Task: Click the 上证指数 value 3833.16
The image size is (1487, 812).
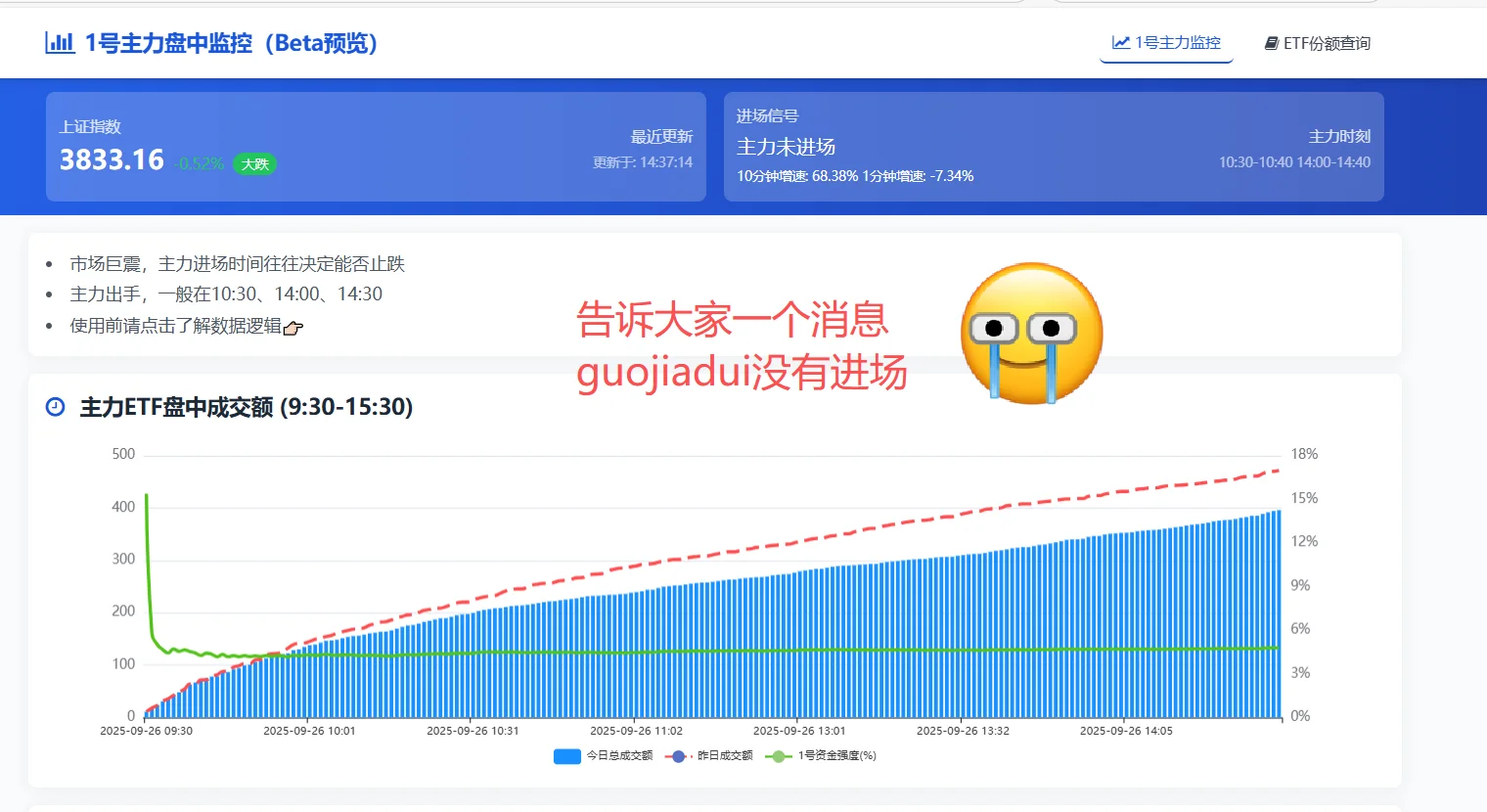Action: pyautogui.click(x=110, y=159)
